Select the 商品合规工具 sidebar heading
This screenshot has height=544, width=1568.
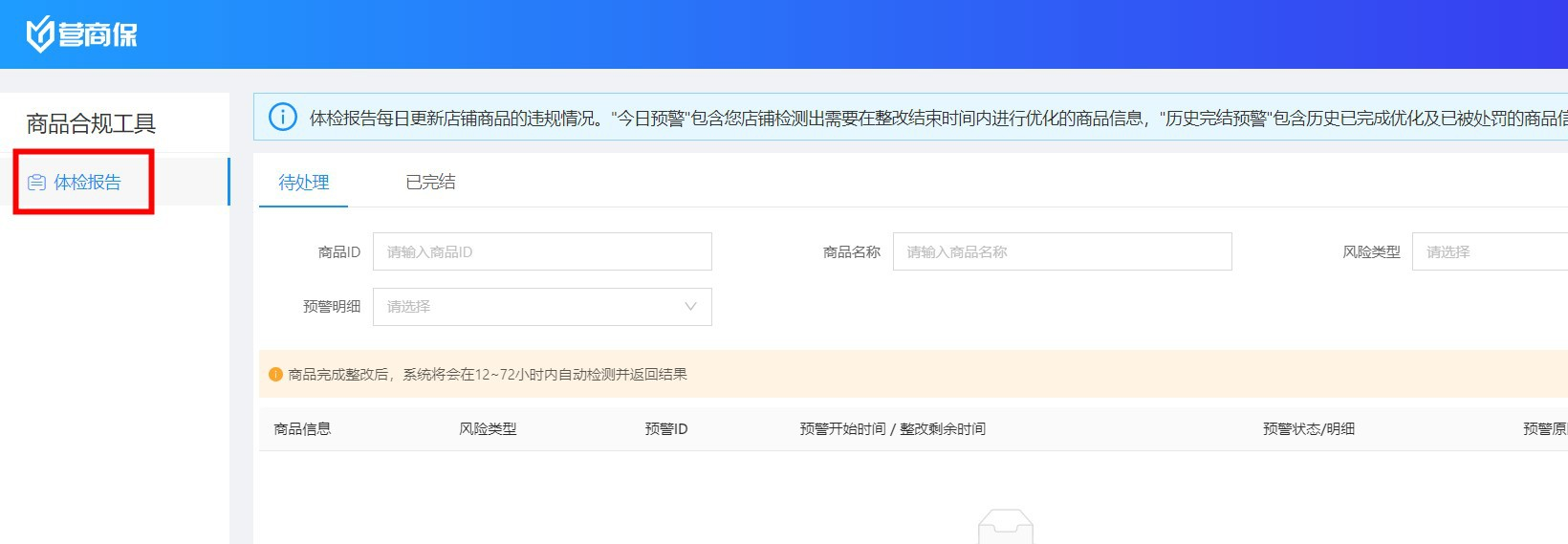[x=91, y=123]
